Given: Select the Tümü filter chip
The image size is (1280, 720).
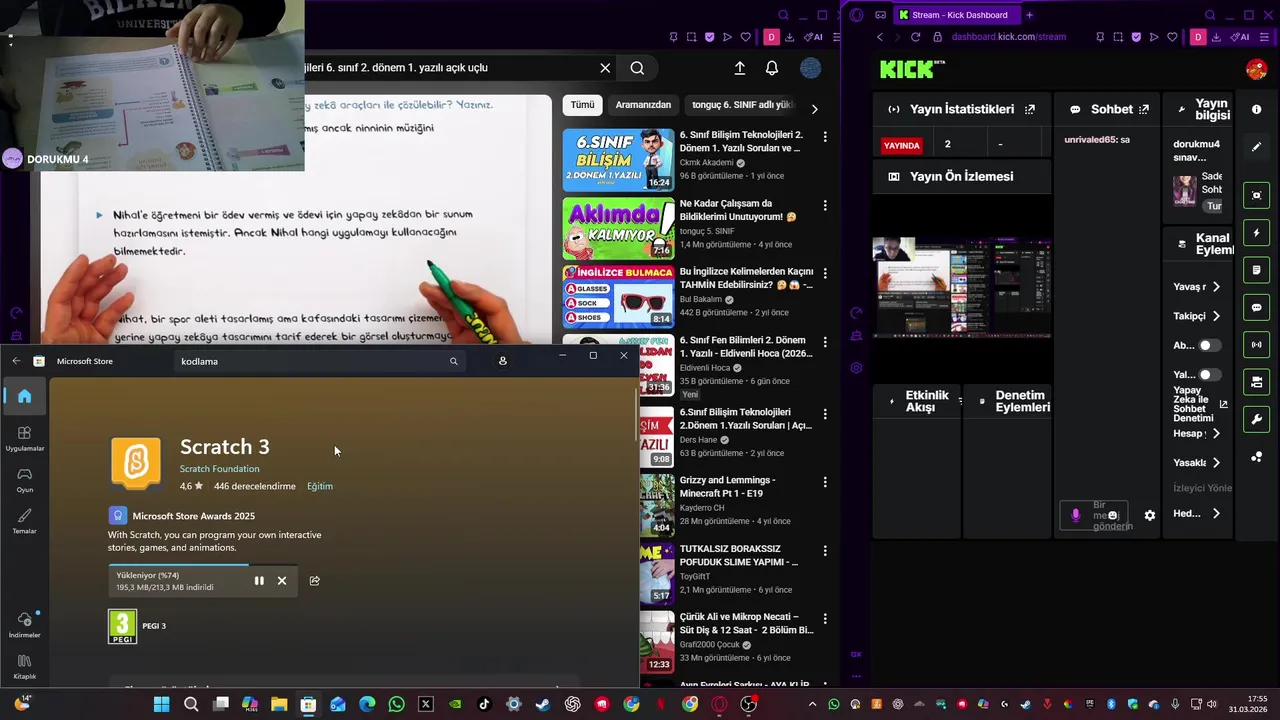Looking at the screenshot, I should coord(582,105).
